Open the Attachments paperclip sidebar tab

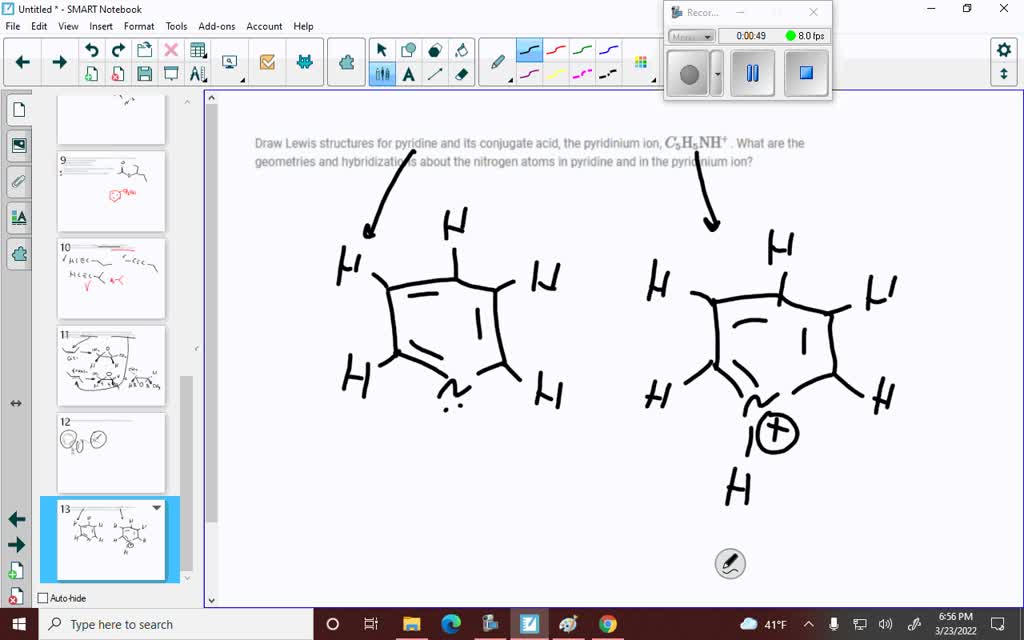coord(18,181)
